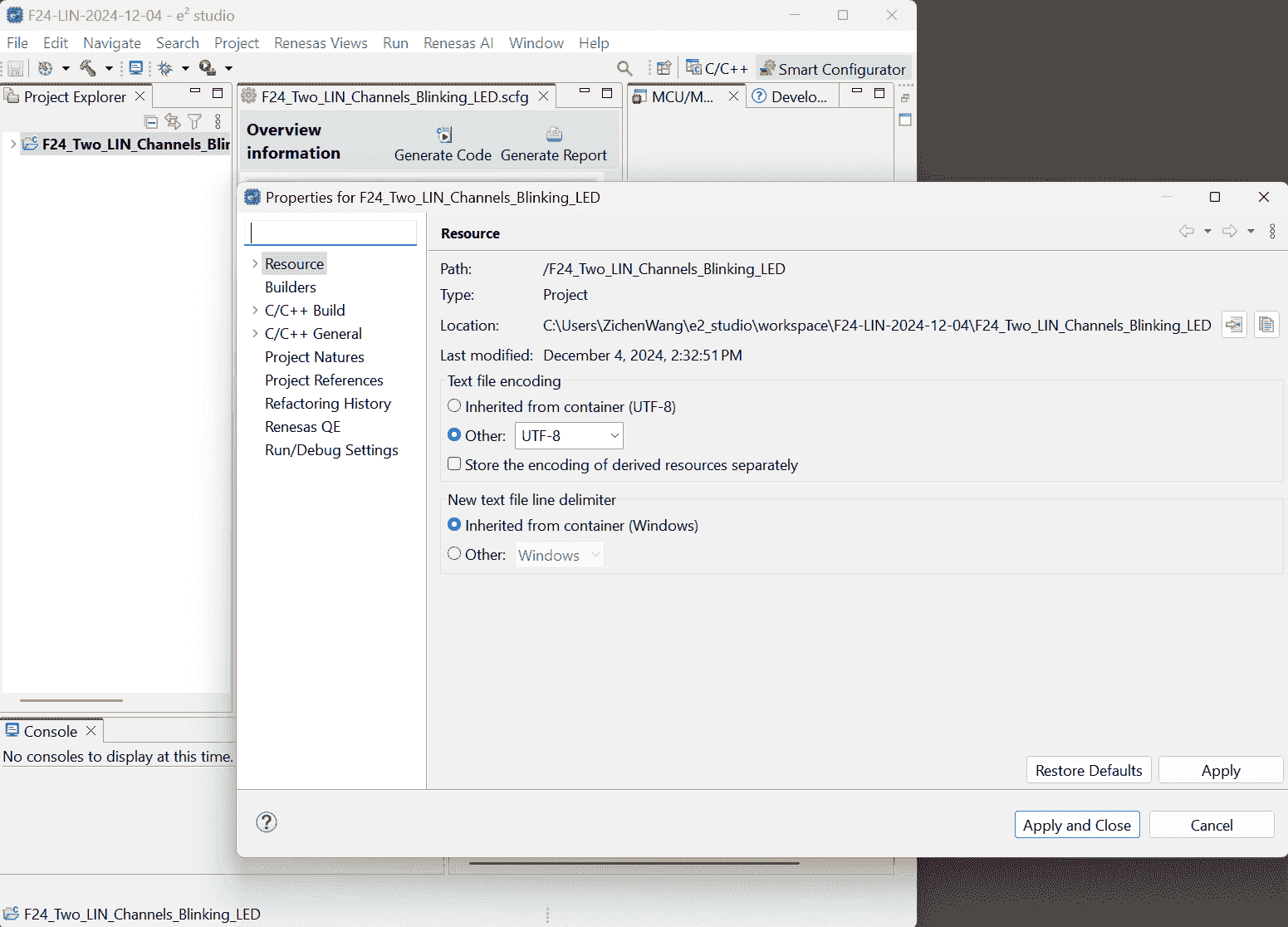Click the Generate Report icon

[554, 135]
